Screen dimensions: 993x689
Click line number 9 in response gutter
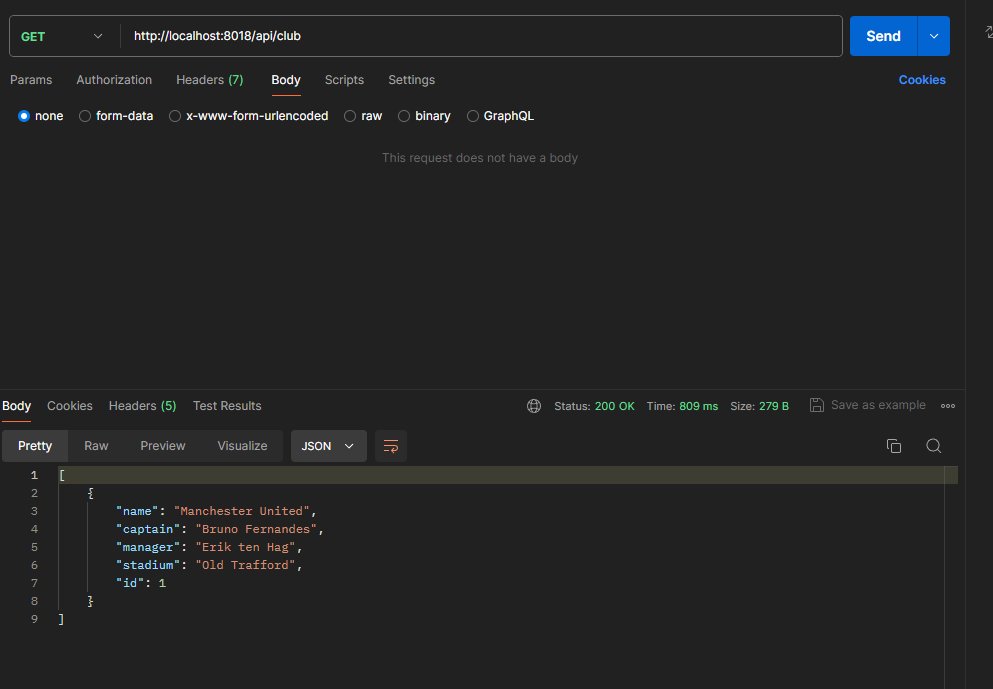[x=34, y=619]
